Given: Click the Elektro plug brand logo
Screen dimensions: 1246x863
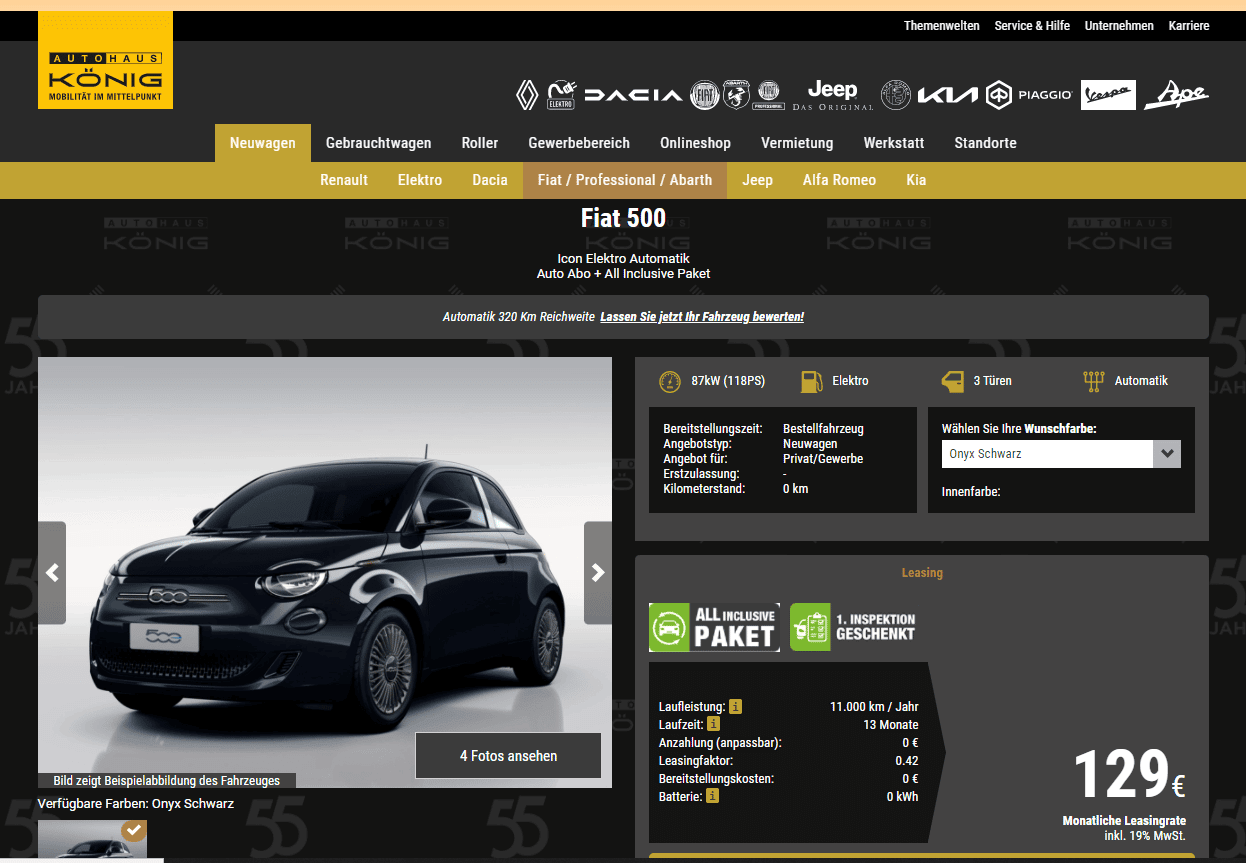Looking at the screenshot, I should (560, 95).
